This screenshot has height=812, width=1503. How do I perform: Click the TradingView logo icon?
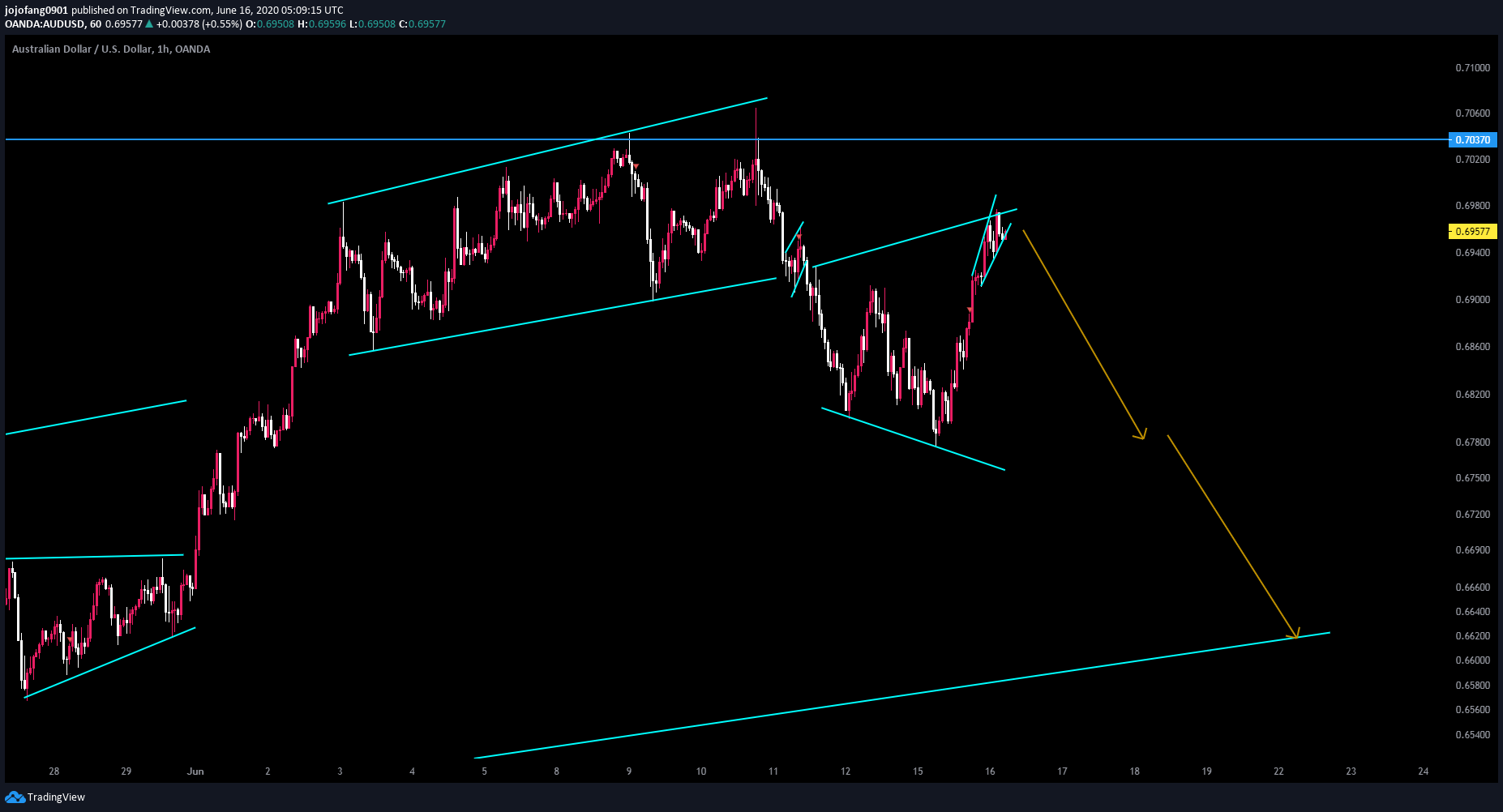(15, 797)
